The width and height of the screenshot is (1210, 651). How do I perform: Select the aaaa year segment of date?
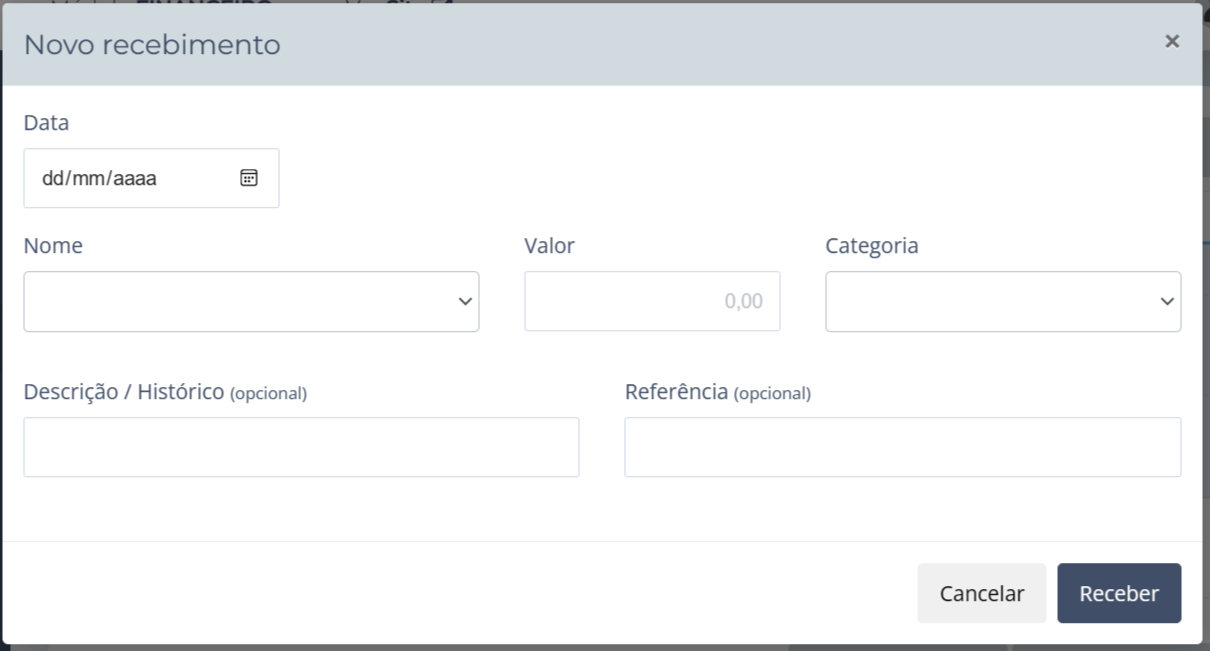135,179
